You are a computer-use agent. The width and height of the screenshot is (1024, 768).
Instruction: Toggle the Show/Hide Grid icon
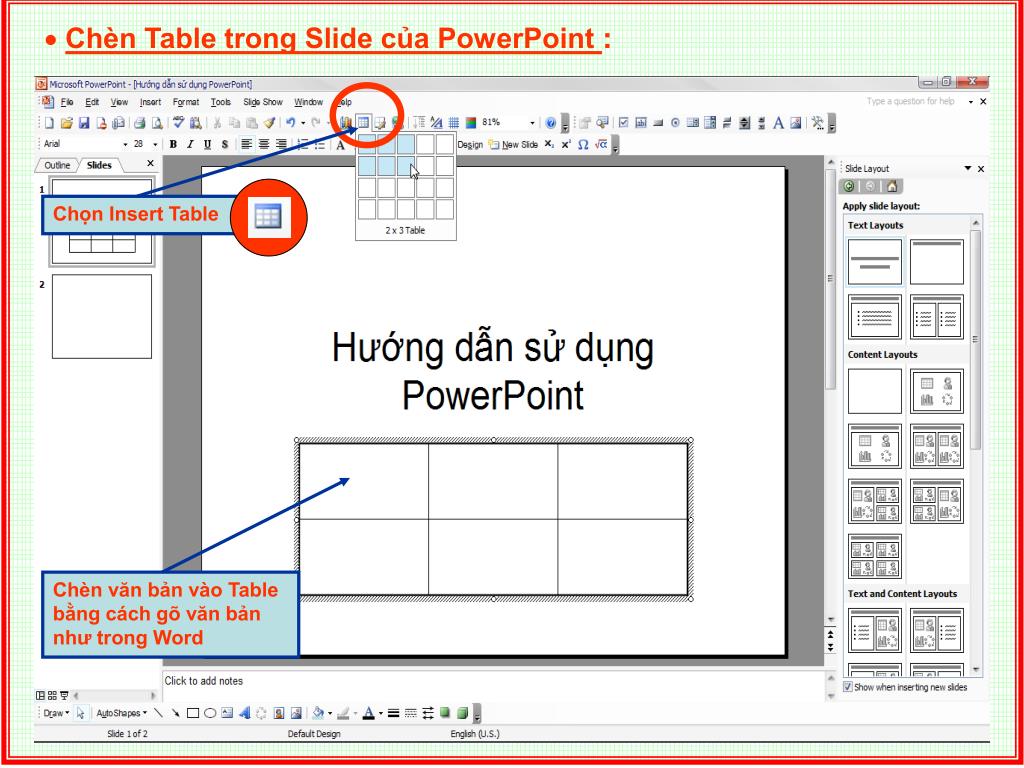454,123
